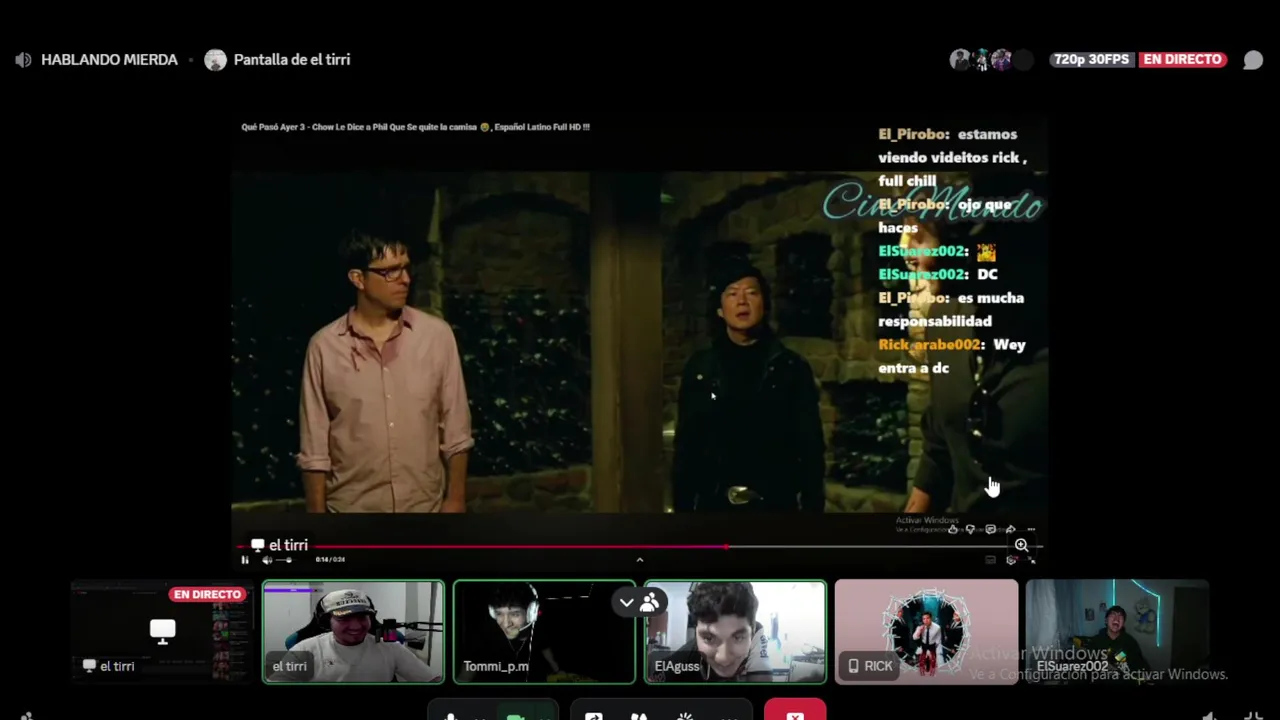Viewport: 1280px width, 720px height.
Task: Toggle the green camera button
Action: point(516,715)
